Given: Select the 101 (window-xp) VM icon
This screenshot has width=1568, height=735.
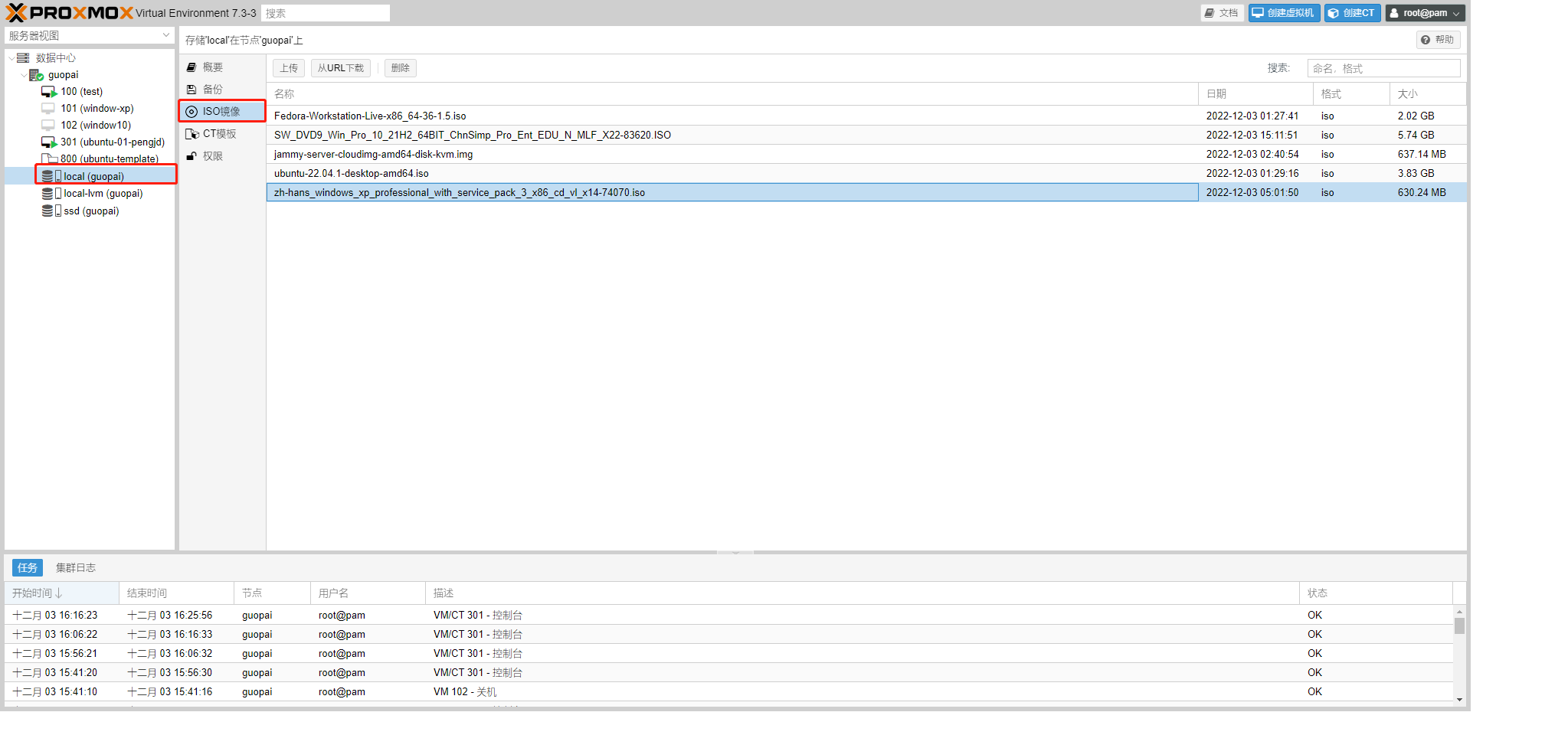Looking at the screenshot, I should (x=48, y=109).
